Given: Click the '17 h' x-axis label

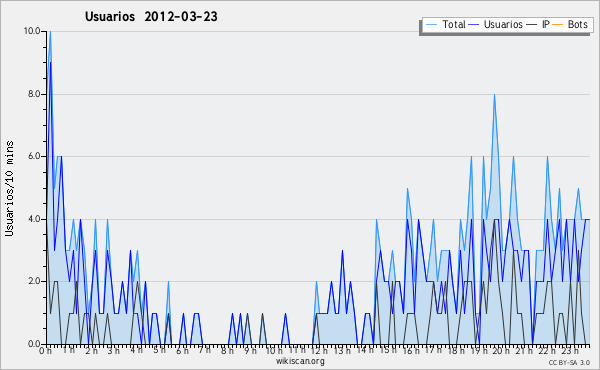Looking at the screenshot, I should pyautogui.click(x=433, y=350).
